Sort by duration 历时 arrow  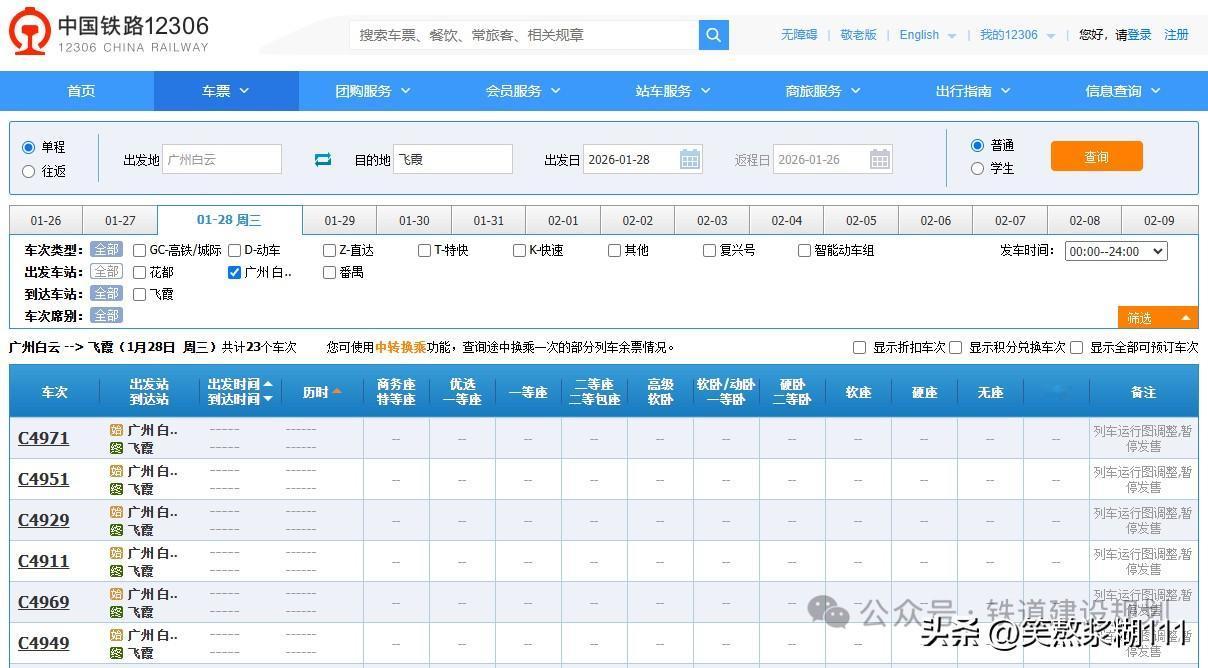click(337, 392)
